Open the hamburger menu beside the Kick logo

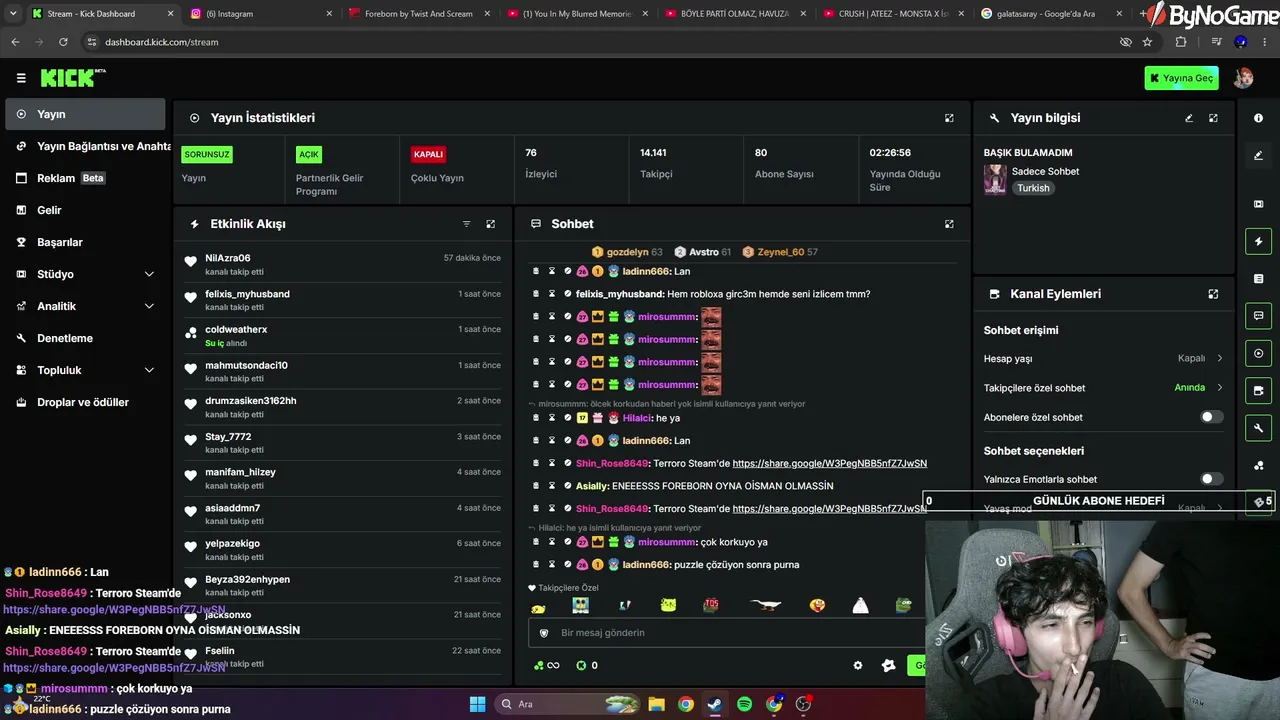pyautogui.click(x=21, y=78)
